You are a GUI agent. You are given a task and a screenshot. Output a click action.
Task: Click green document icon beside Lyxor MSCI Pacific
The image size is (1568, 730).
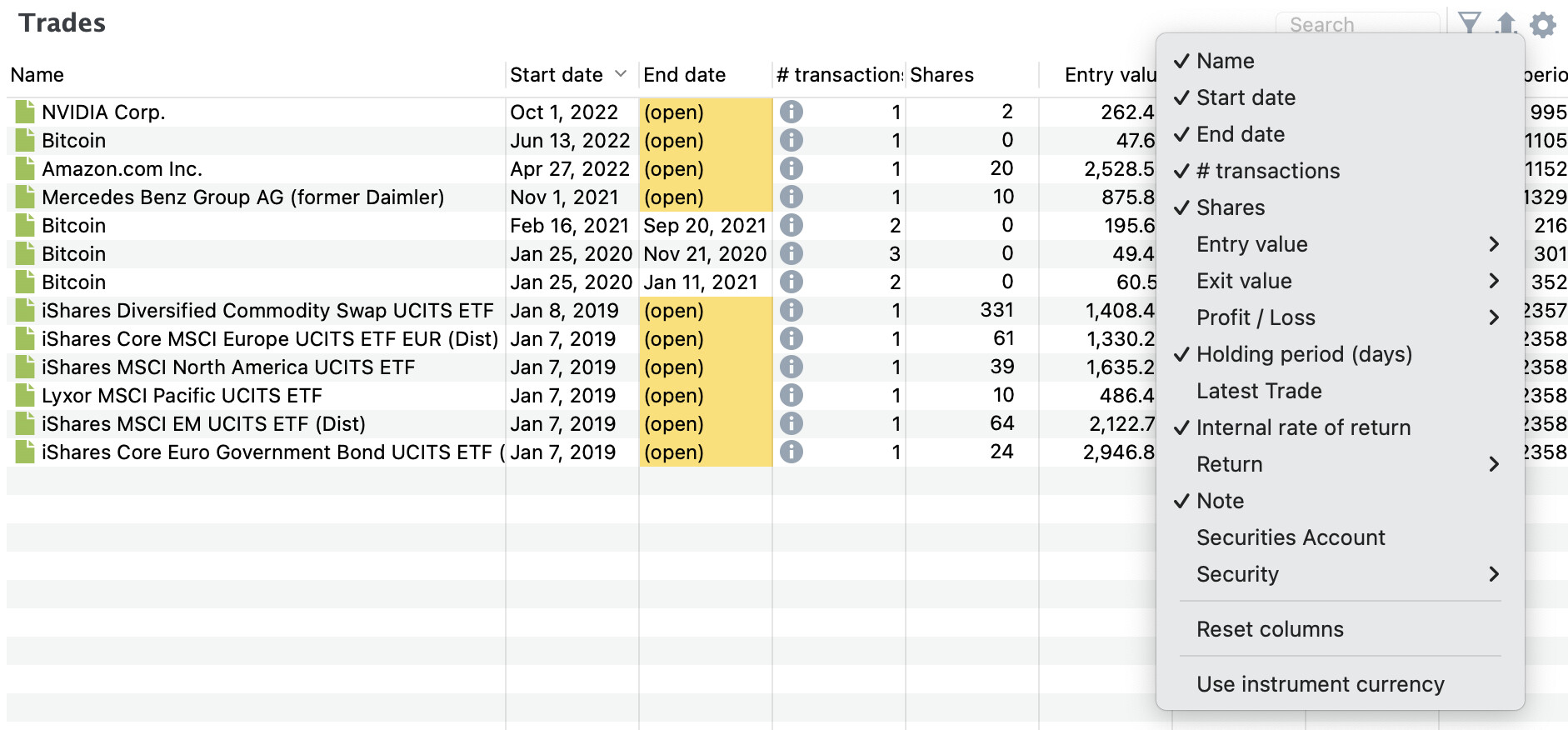pyautogui.click(x=25, y=395)
